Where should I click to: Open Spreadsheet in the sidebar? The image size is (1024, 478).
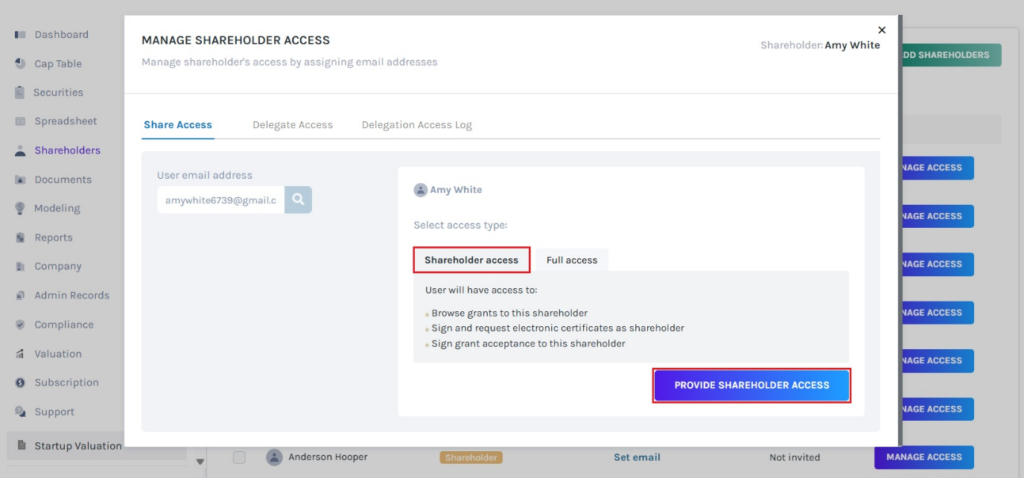point(65,121)
